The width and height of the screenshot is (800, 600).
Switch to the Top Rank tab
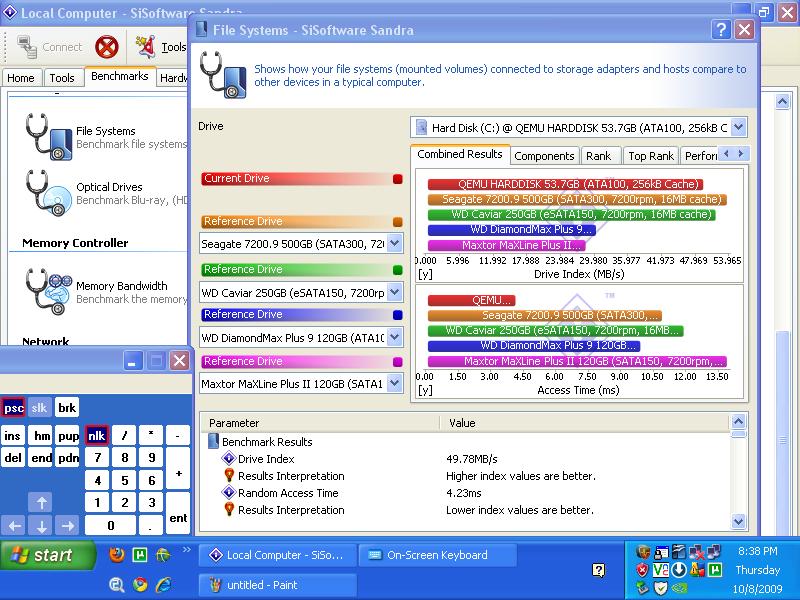click(650, 156)
